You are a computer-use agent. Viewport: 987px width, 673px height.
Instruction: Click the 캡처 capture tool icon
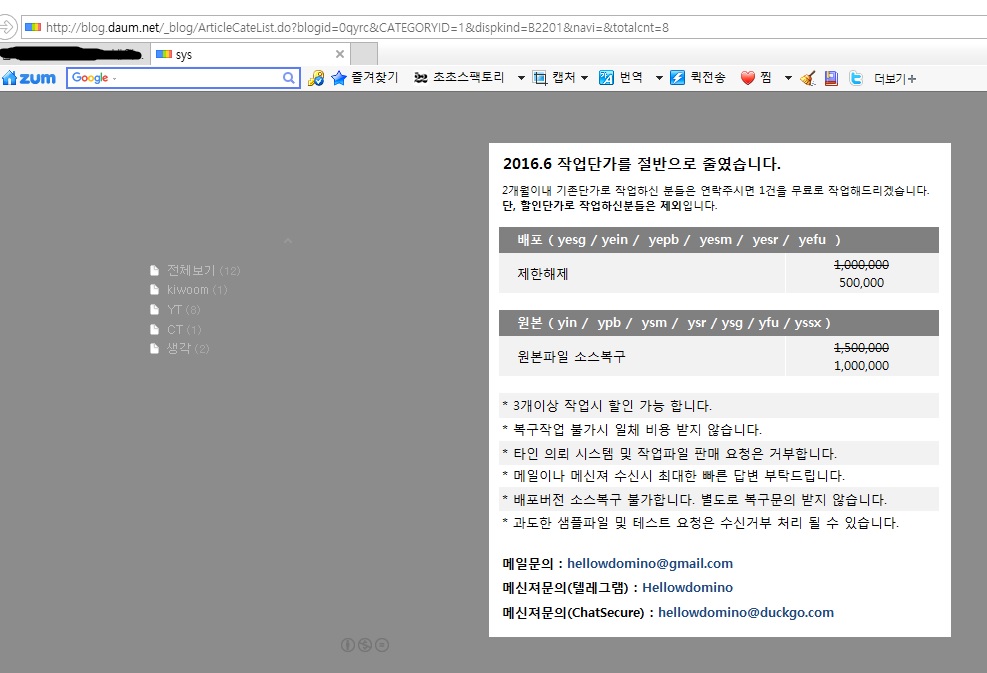click(541, 78)
